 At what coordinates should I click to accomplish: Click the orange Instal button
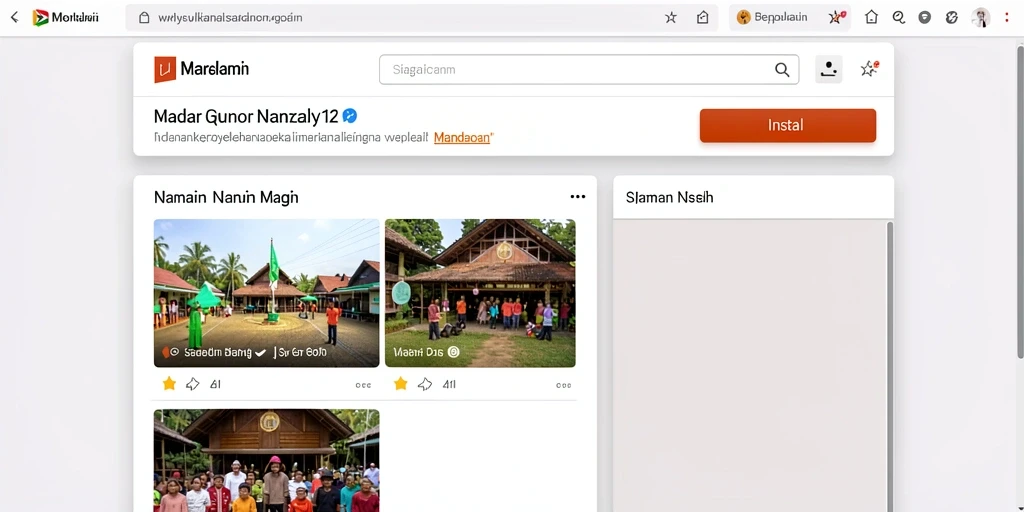tap(788, 125)
